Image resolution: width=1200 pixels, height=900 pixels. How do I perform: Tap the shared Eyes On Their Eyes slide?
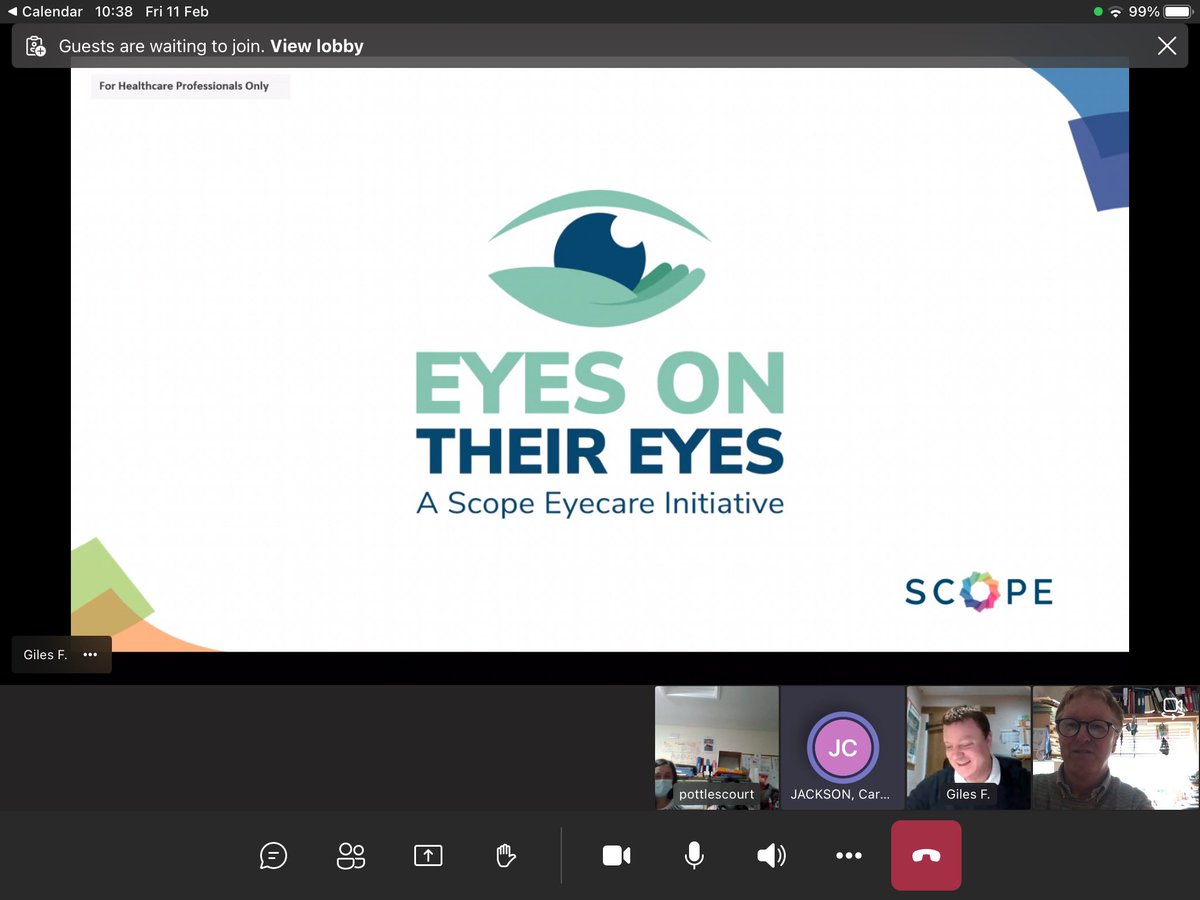[600, 355]
